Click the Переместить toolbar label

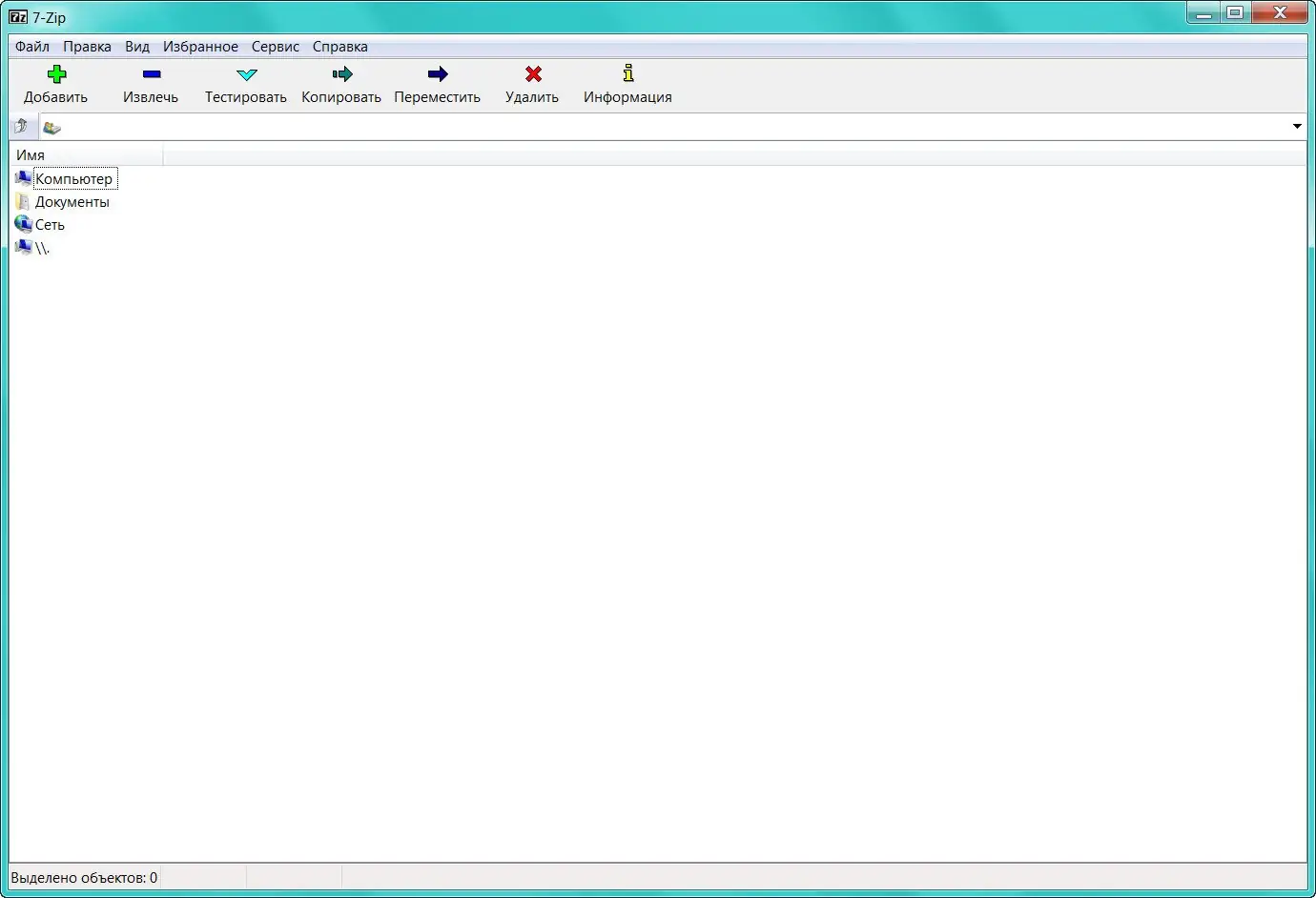point(438,97)
